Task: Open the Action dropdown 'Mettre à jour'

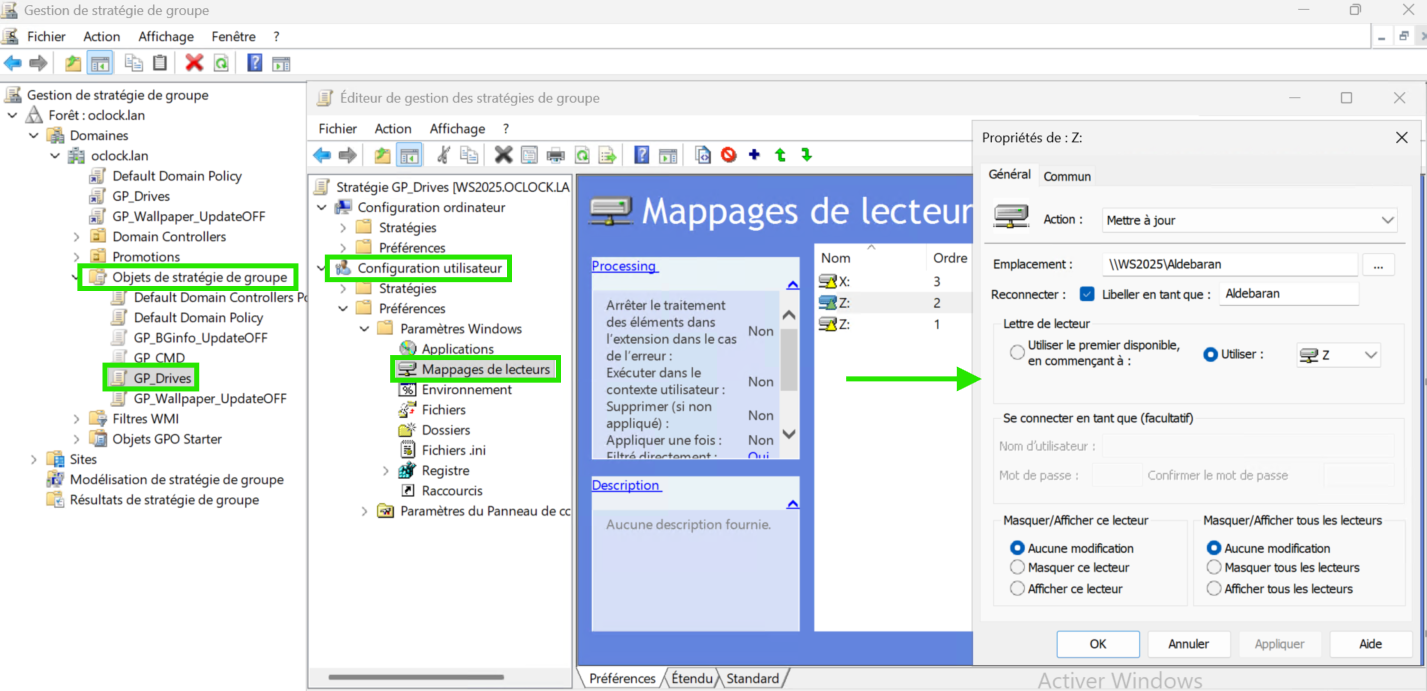Action: [x=1250, y=220]
